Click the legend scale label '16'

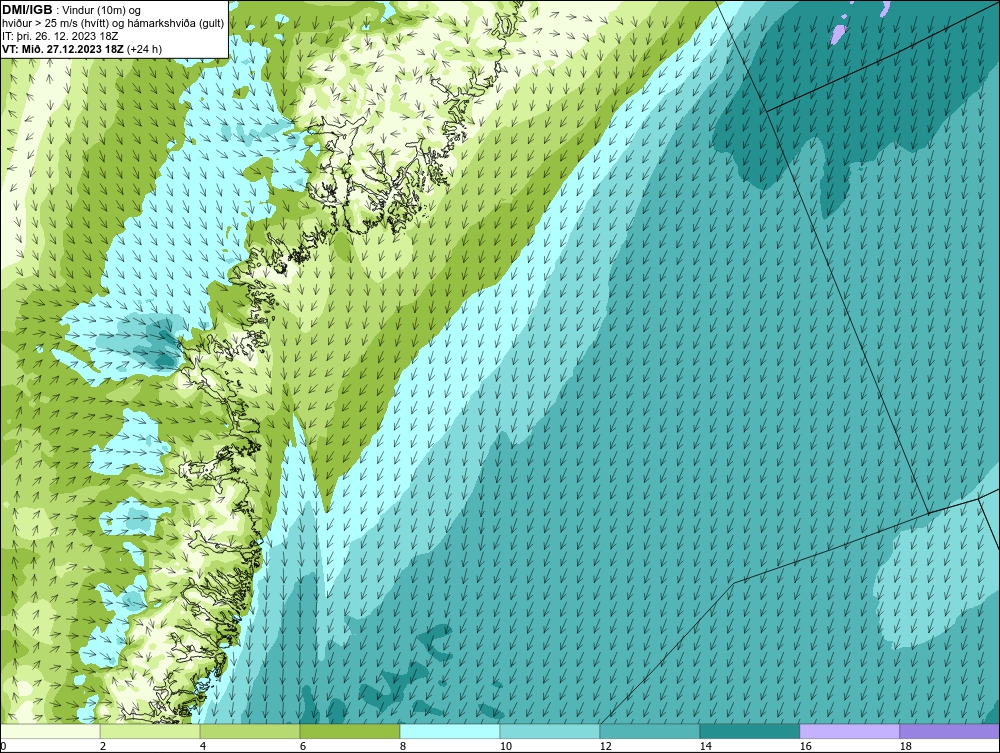coord(805,746)
